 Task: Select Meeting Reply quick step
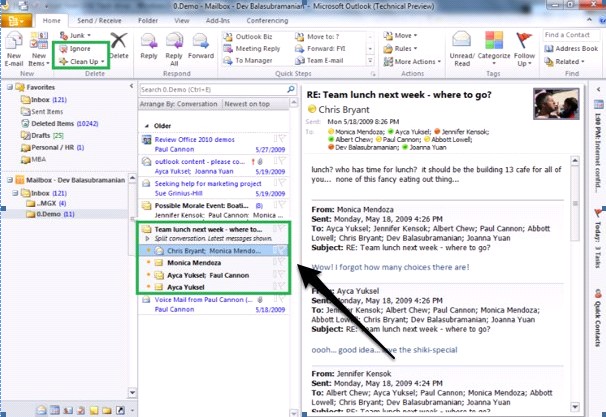coord(252,49)
